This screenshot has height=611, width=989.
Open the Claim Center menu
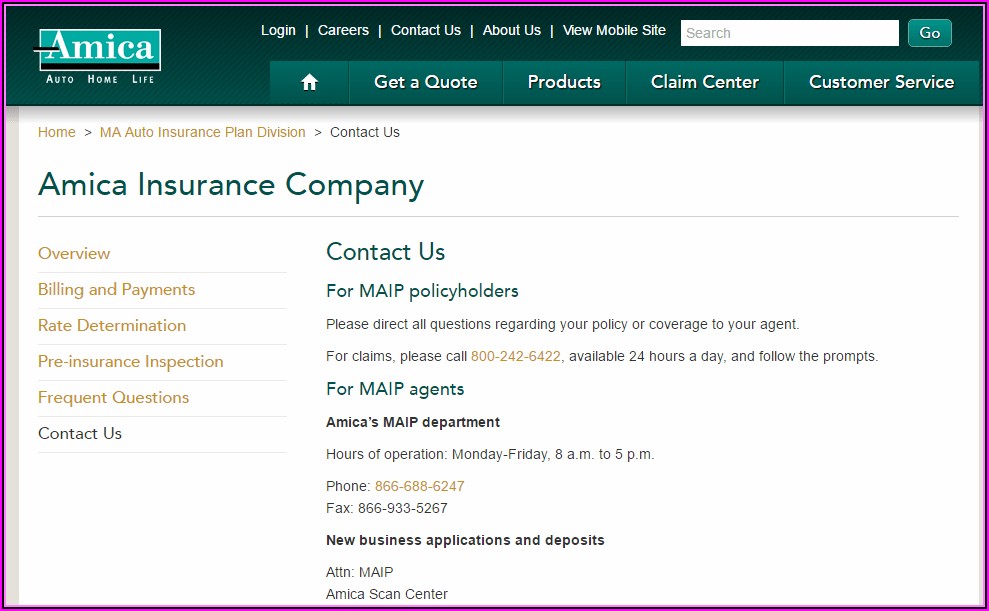704,83
